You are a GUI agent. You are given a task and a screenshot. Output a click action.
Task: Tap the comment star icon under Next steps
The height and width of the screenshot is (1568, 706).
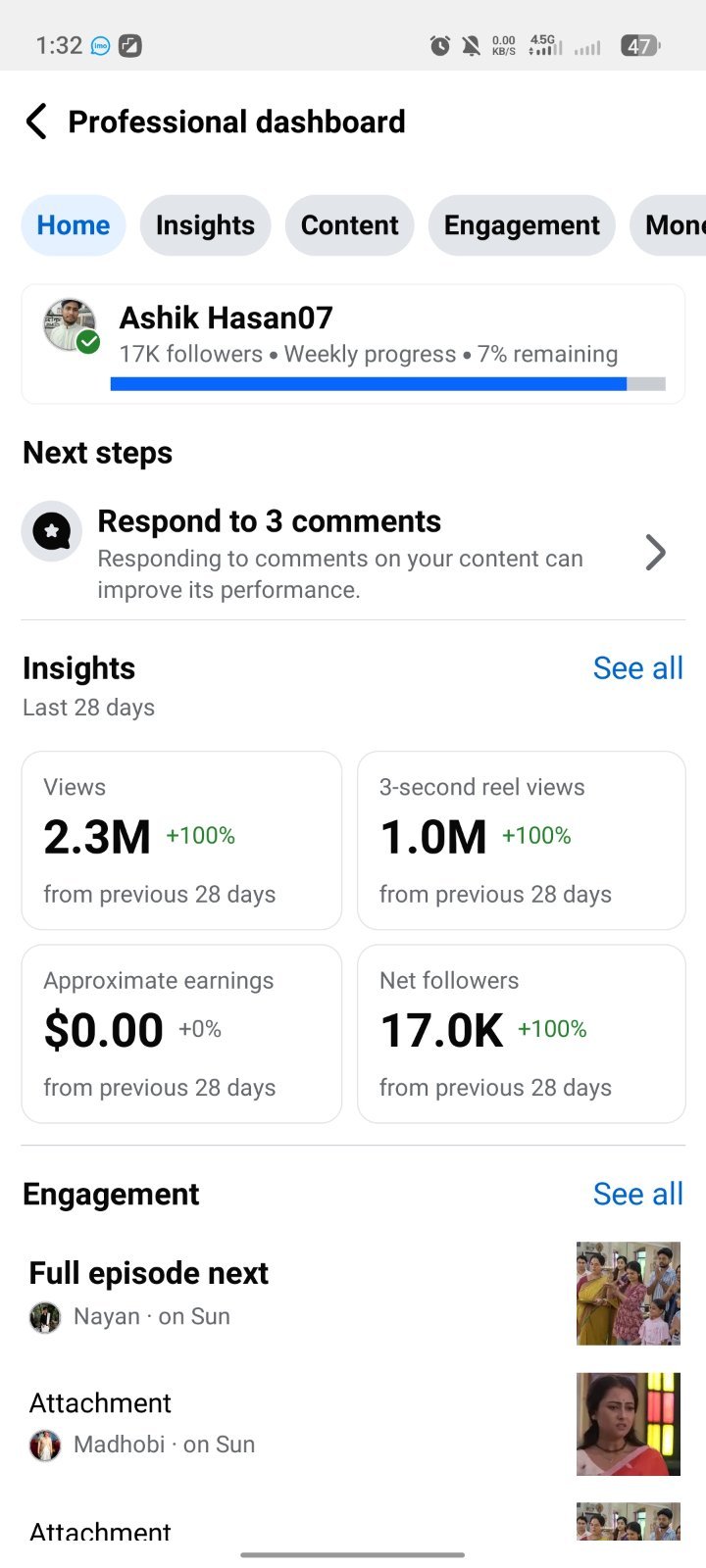[x=52, y=532]
